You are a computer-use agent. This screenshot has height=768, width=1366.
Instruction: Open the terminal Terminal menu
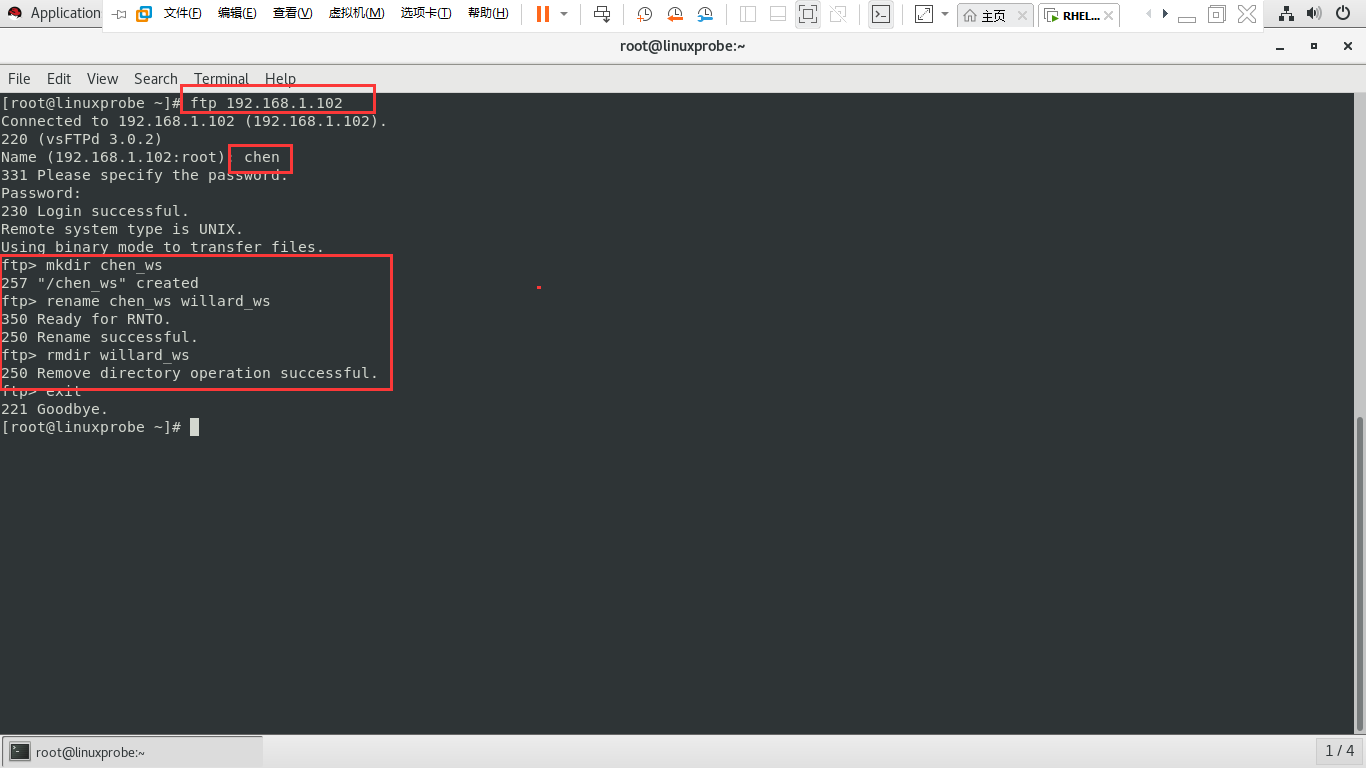coord(221,79)
